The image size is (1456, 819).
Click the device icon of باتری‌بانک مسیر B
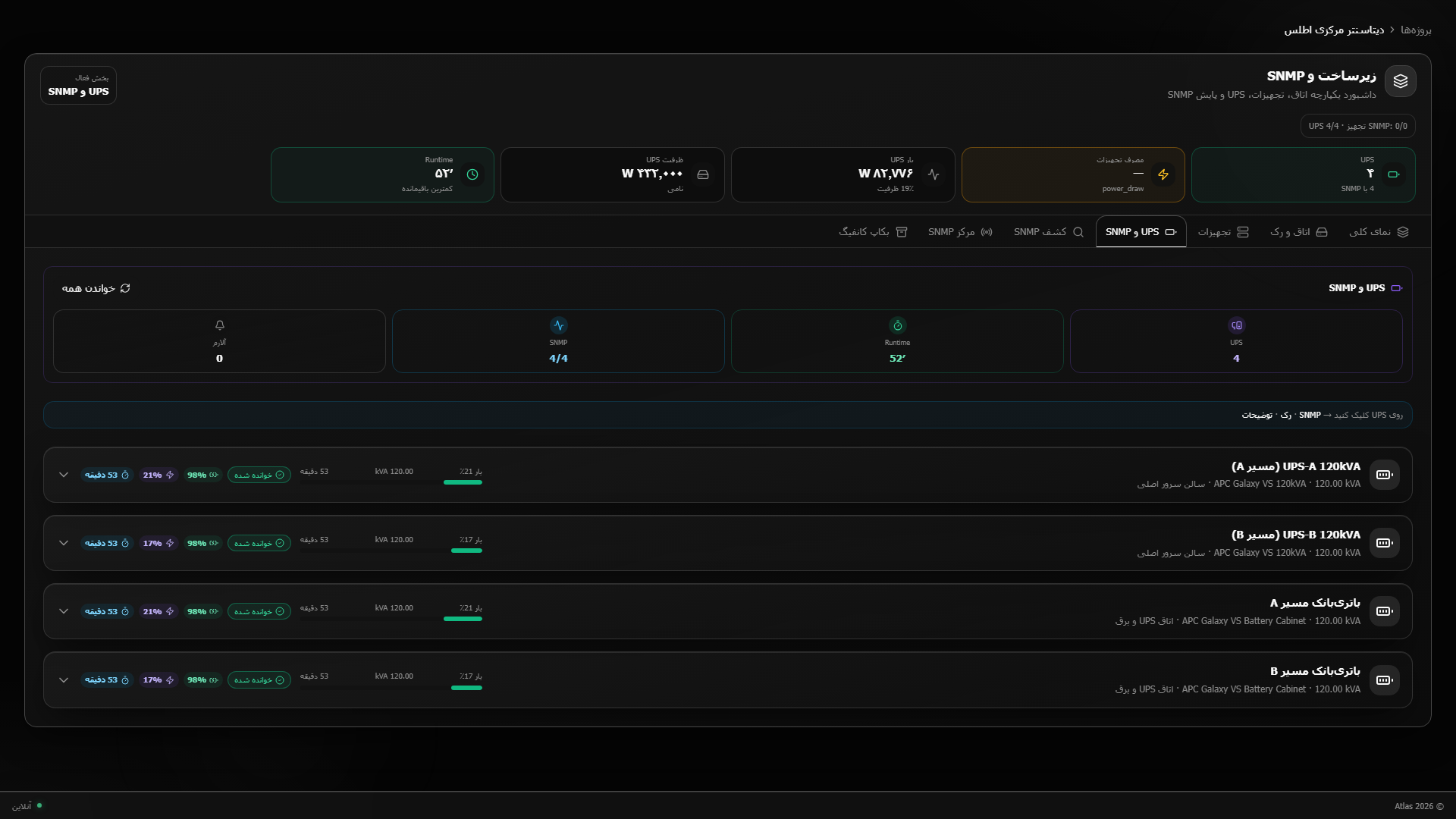[x=1385, y=680]
